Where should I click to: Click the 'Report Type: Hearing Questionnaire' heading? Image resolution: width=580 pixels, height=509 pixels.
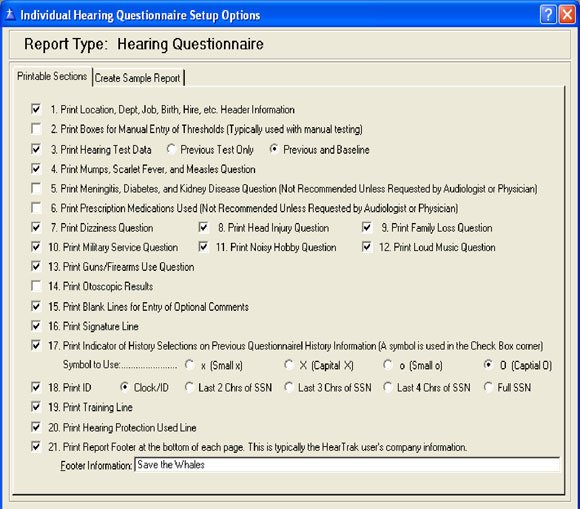point(144,44)
